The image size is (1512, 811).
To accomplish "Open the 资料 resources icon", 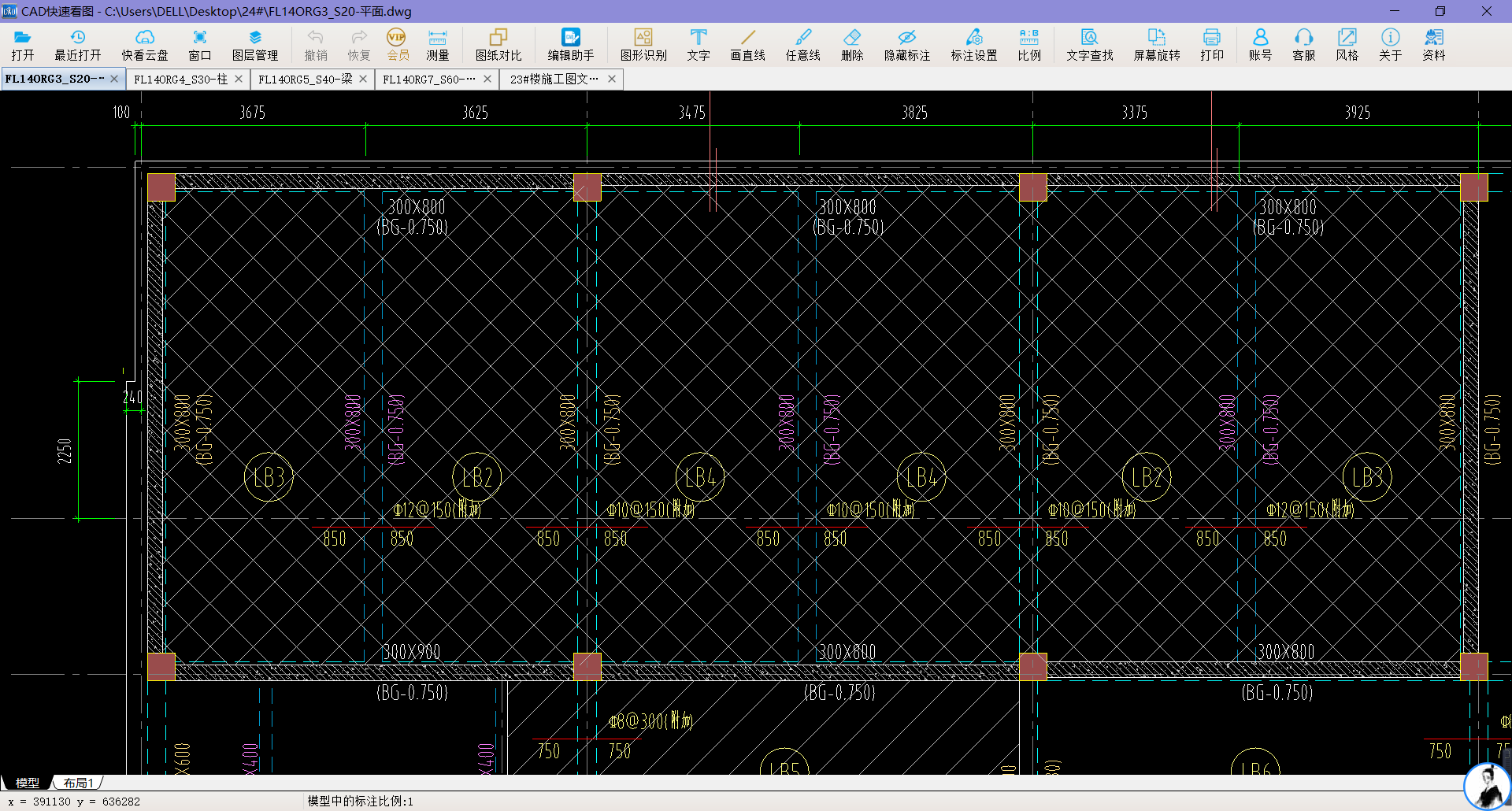I will coord(1434,45).
